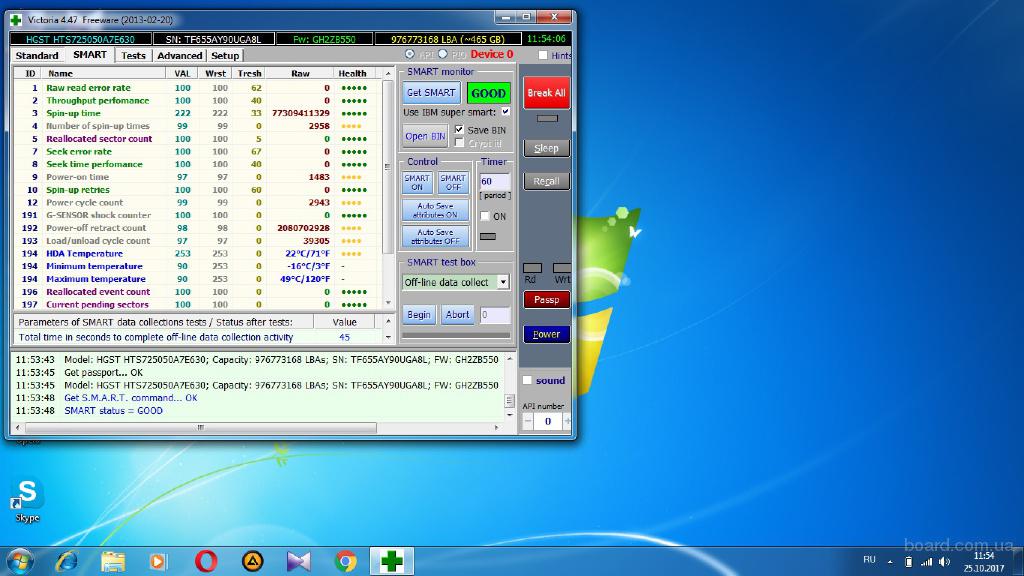The width and height of the screenshot is (1024, 576).
Task: Enable the sound checkbox
Action: (527, 381)
